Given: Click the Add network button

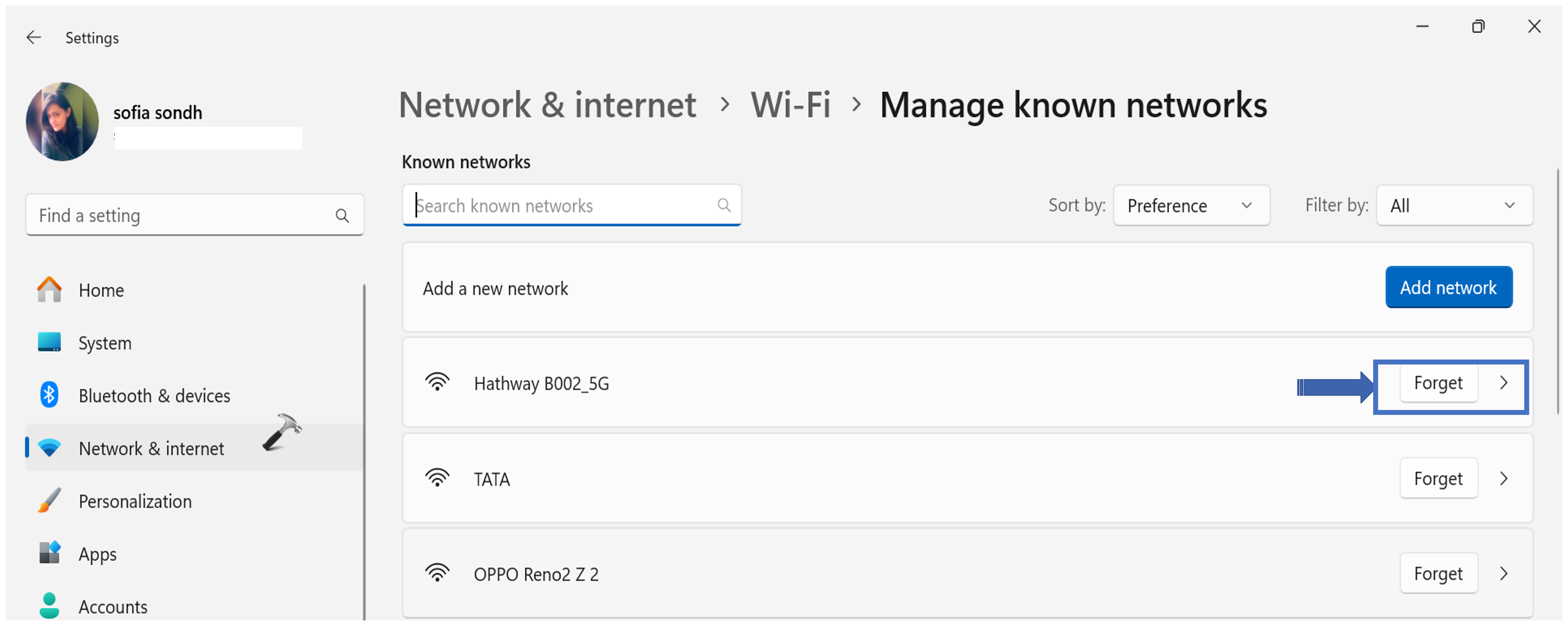Looking at the screenshot, I should (x=1448, y=287).
